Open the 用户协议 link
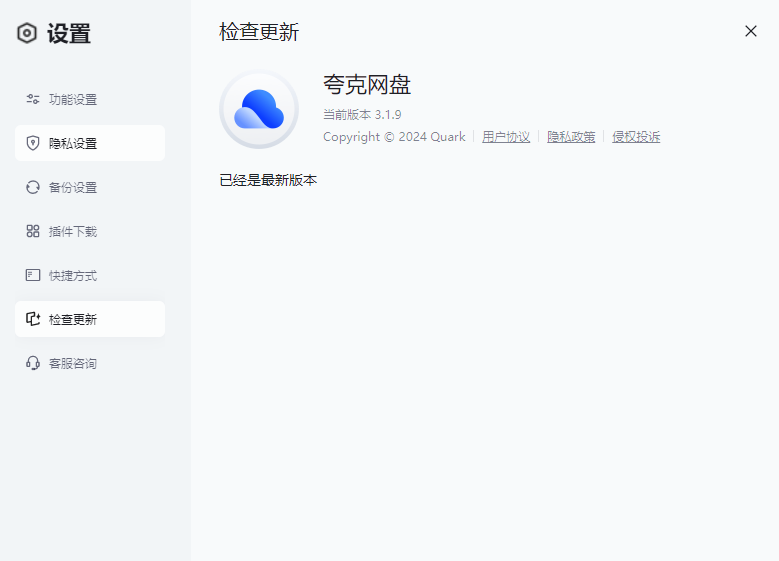This screenshot has height=561, width=779. tap(506, 137)
